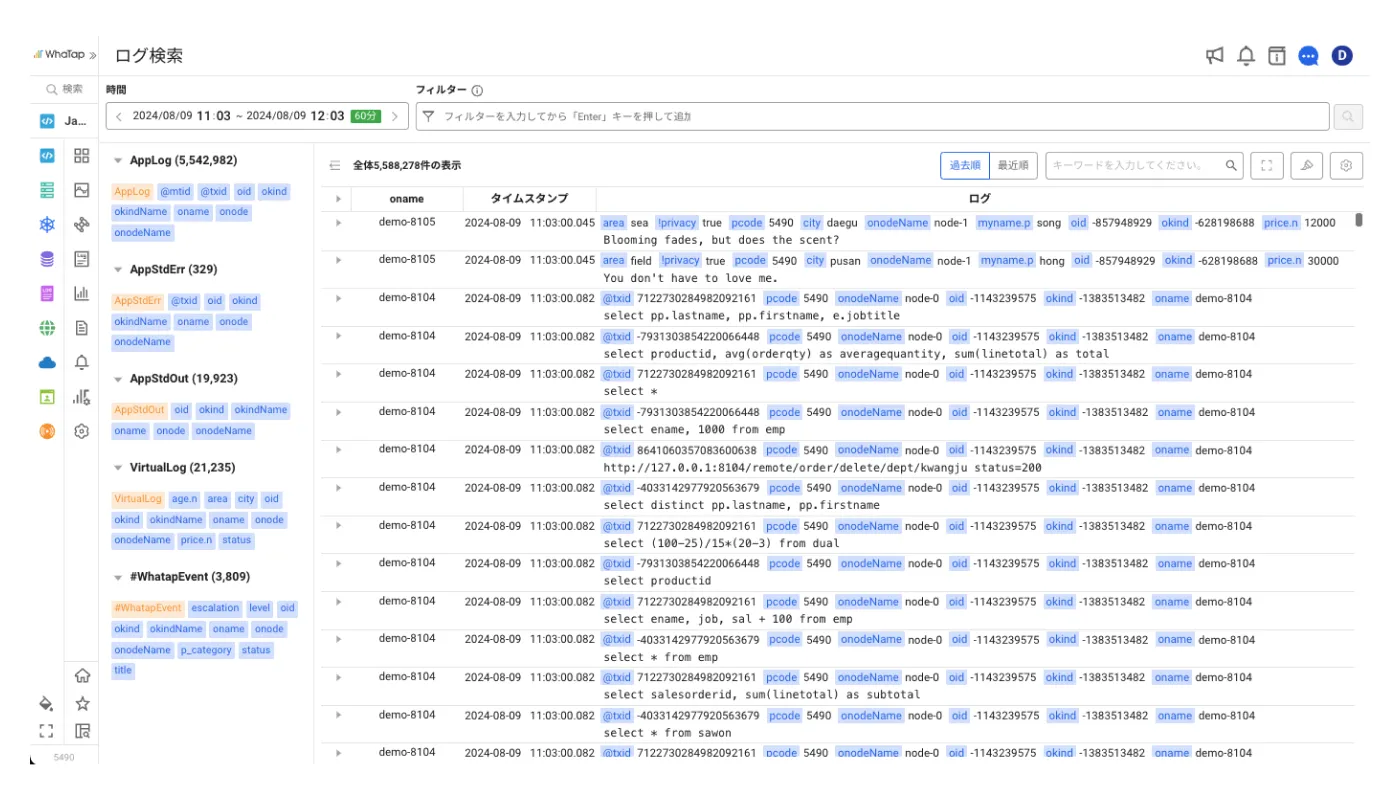The width and height of the screenshot is (1400, 800).
Task: Sort logs by 過去順 order
Action: (965, 166)
